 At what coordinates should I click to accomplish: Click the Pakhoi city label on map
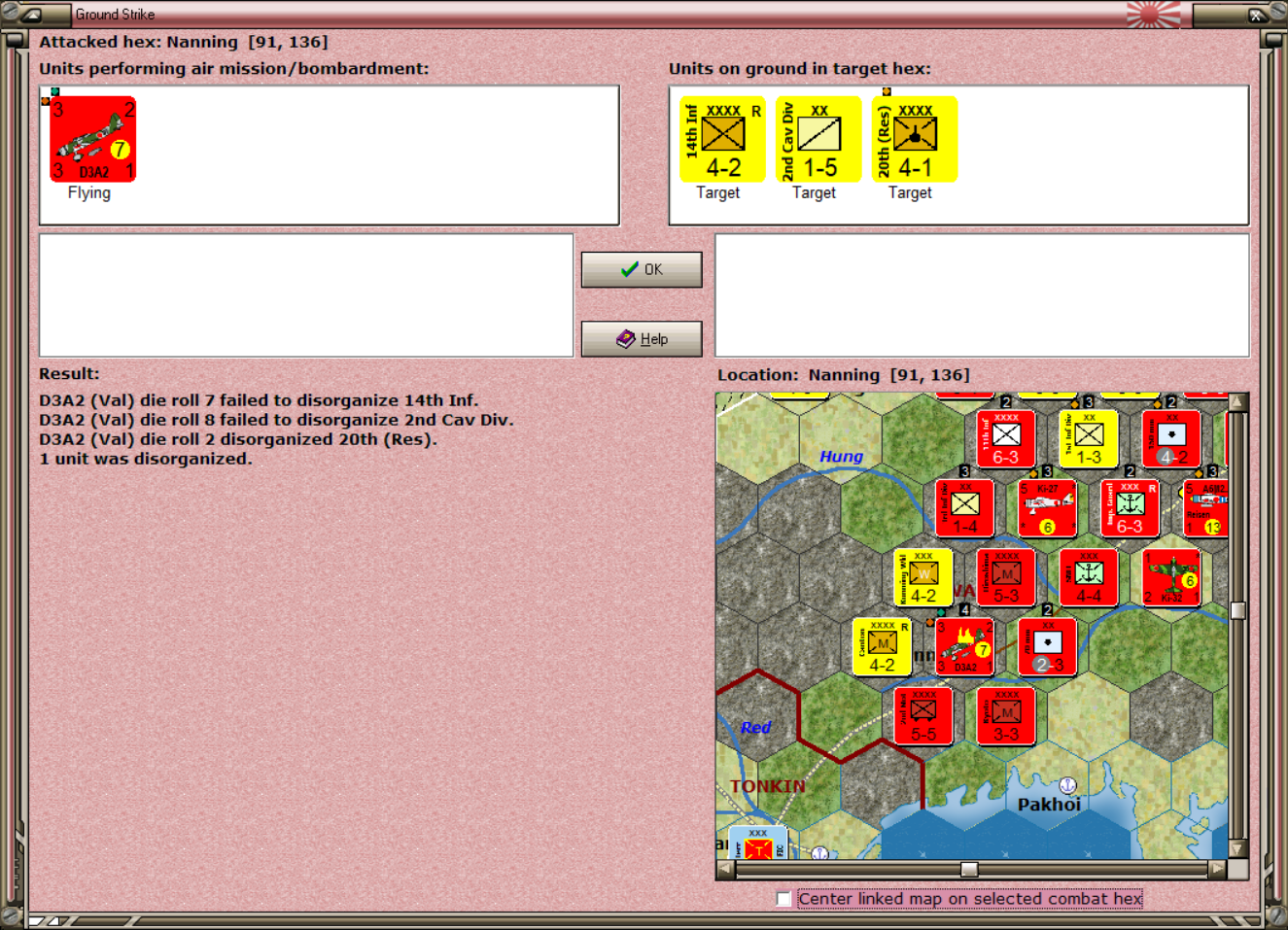click(x=1049, y=805)
